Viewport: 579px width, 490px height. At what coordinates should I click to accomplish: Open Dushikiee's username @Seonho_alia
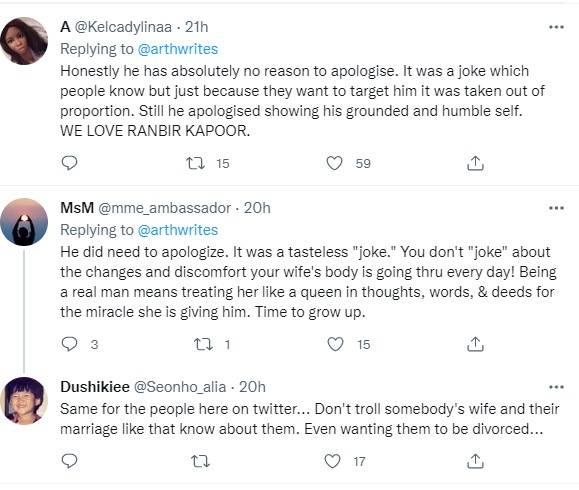tap(179, 387)
